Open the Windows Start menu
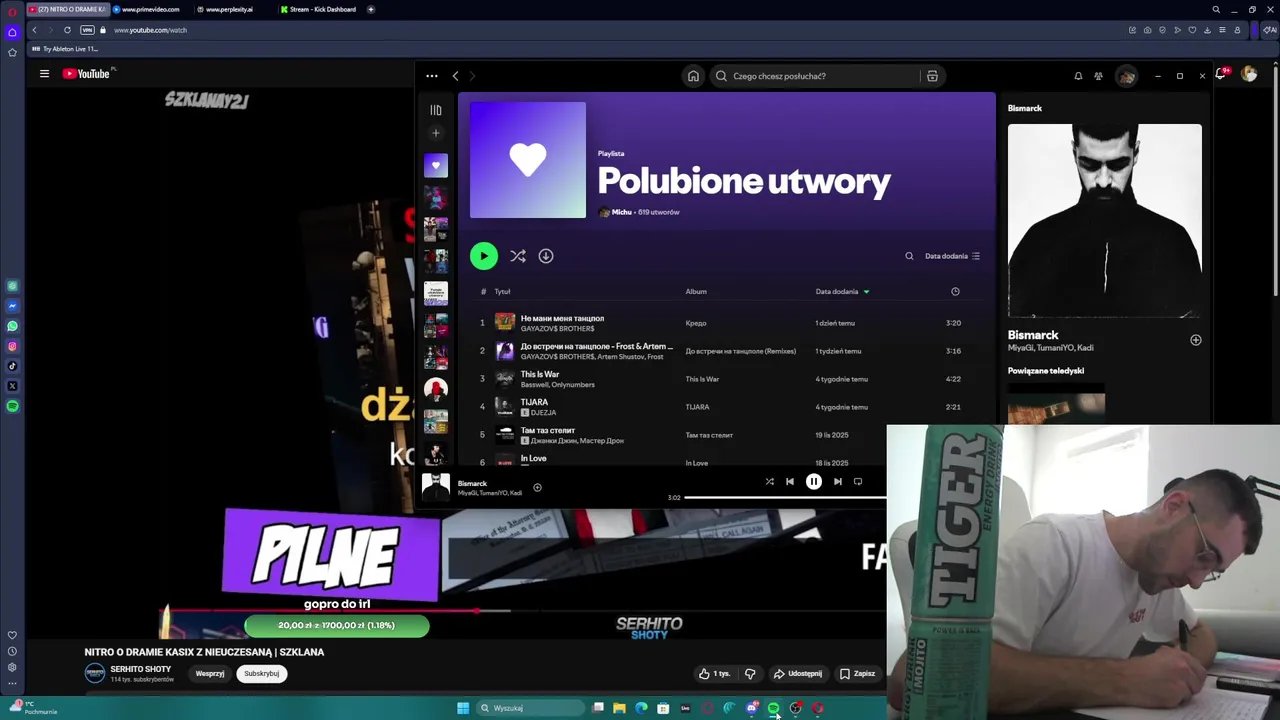The image size is (1280, 720). [463, 708]
